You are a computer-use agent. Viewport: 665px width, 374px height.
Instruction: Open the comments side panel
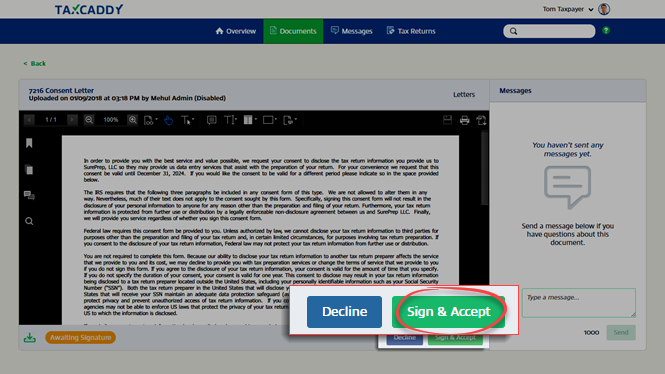click(29, 195)
